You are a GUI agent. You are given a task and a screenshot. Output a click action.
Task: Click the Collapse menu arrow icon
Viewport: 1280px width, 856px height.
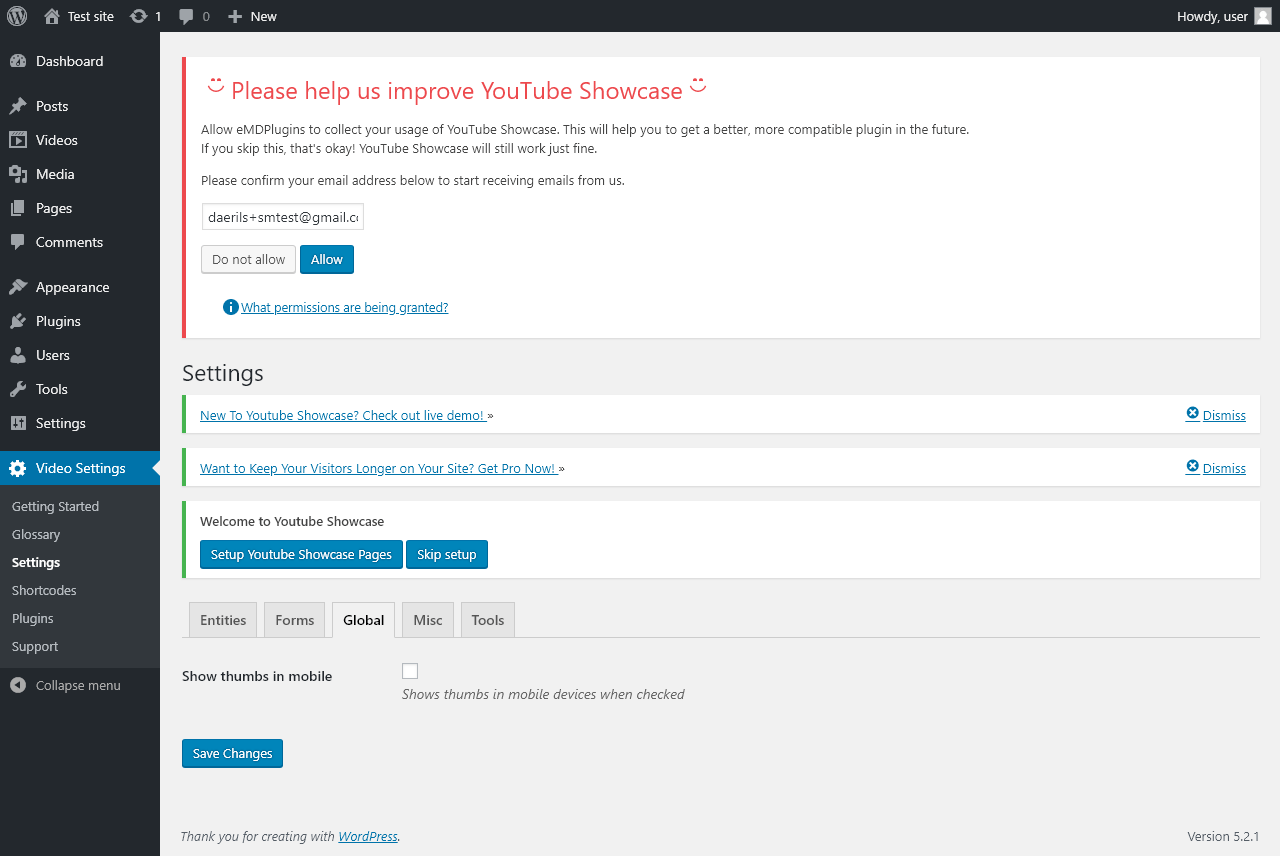pos(18,685)
